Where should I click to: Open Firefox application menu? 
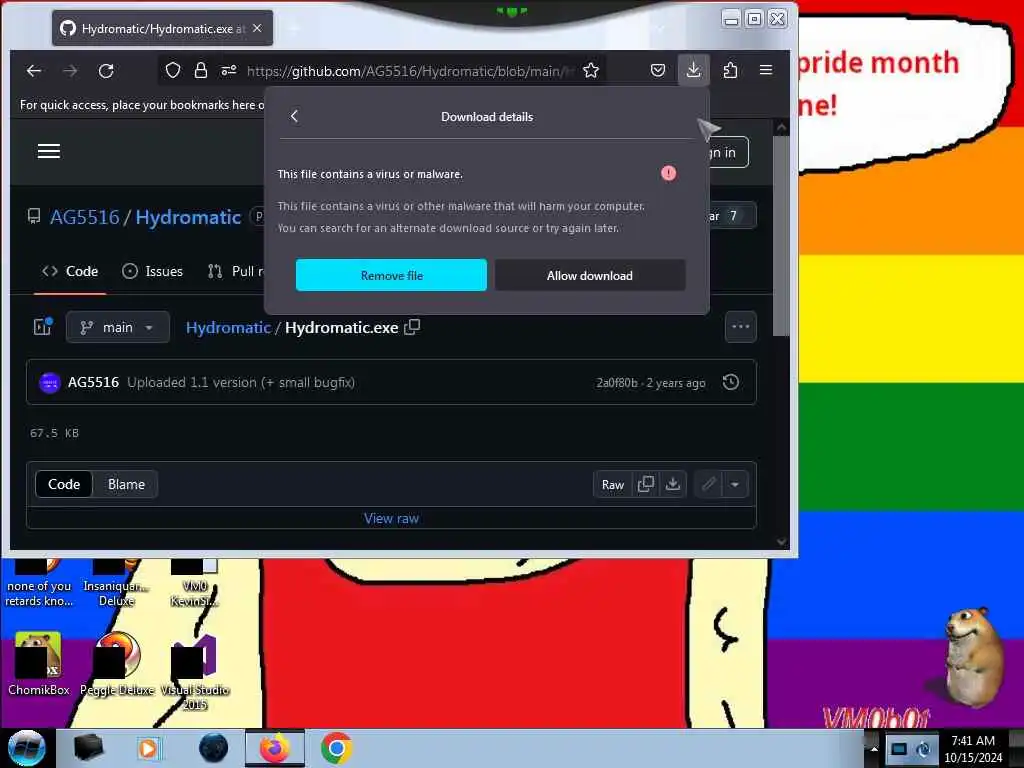tap(766, 70)
